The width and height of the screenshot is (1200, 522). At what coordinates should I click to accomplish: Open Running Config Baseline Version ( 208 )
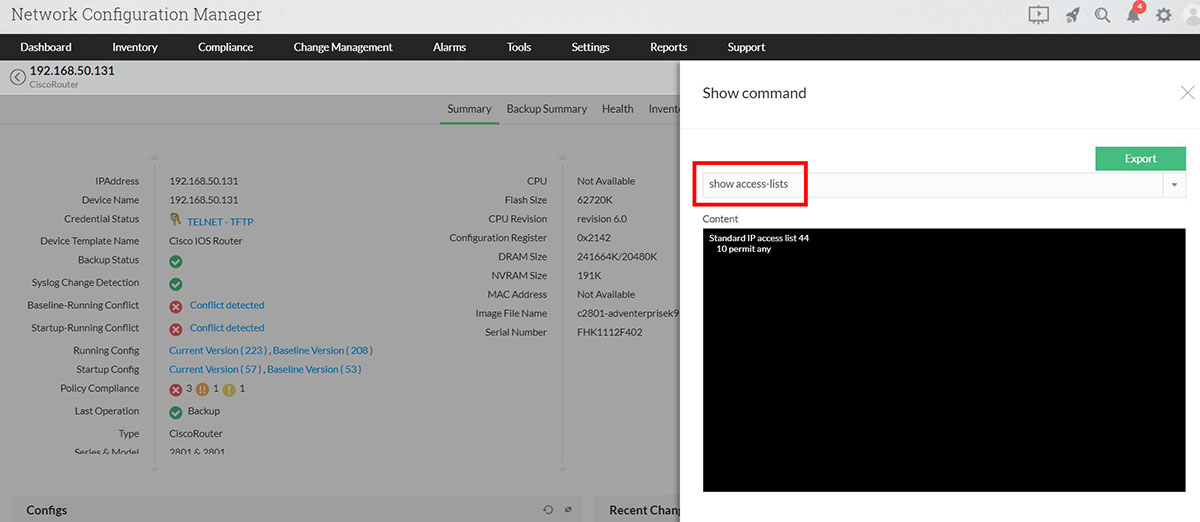click(323, 351)
